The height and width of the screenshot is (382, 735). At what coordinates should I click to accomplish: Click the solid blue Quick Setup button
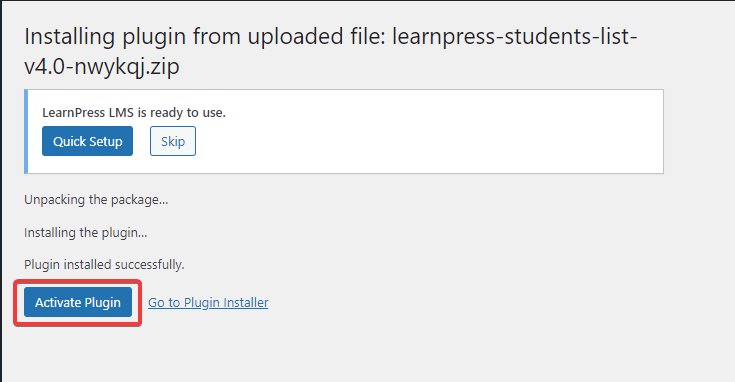(87, 141)
